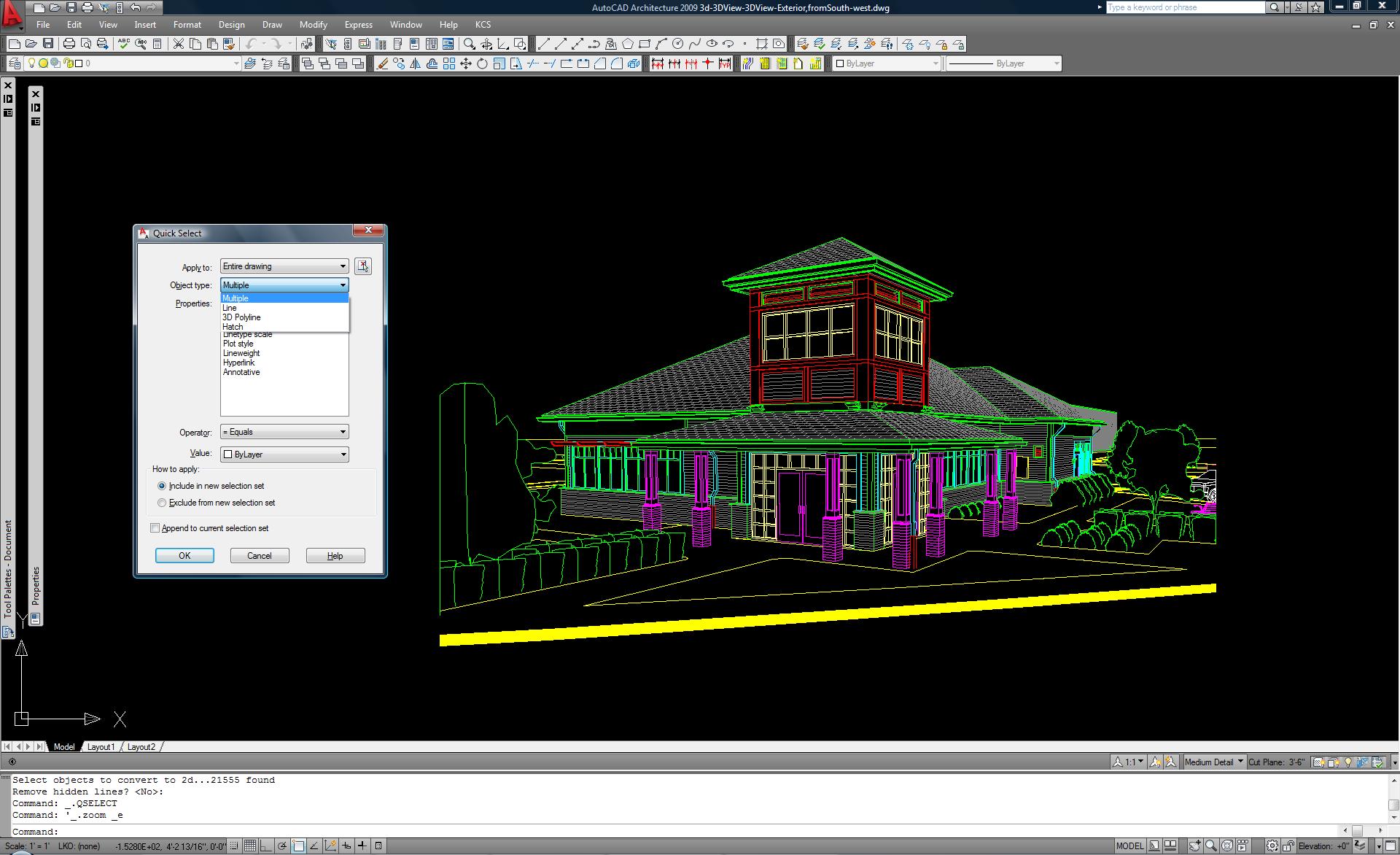Click the Zoom magnifier toolbar icon

[470, 44]
